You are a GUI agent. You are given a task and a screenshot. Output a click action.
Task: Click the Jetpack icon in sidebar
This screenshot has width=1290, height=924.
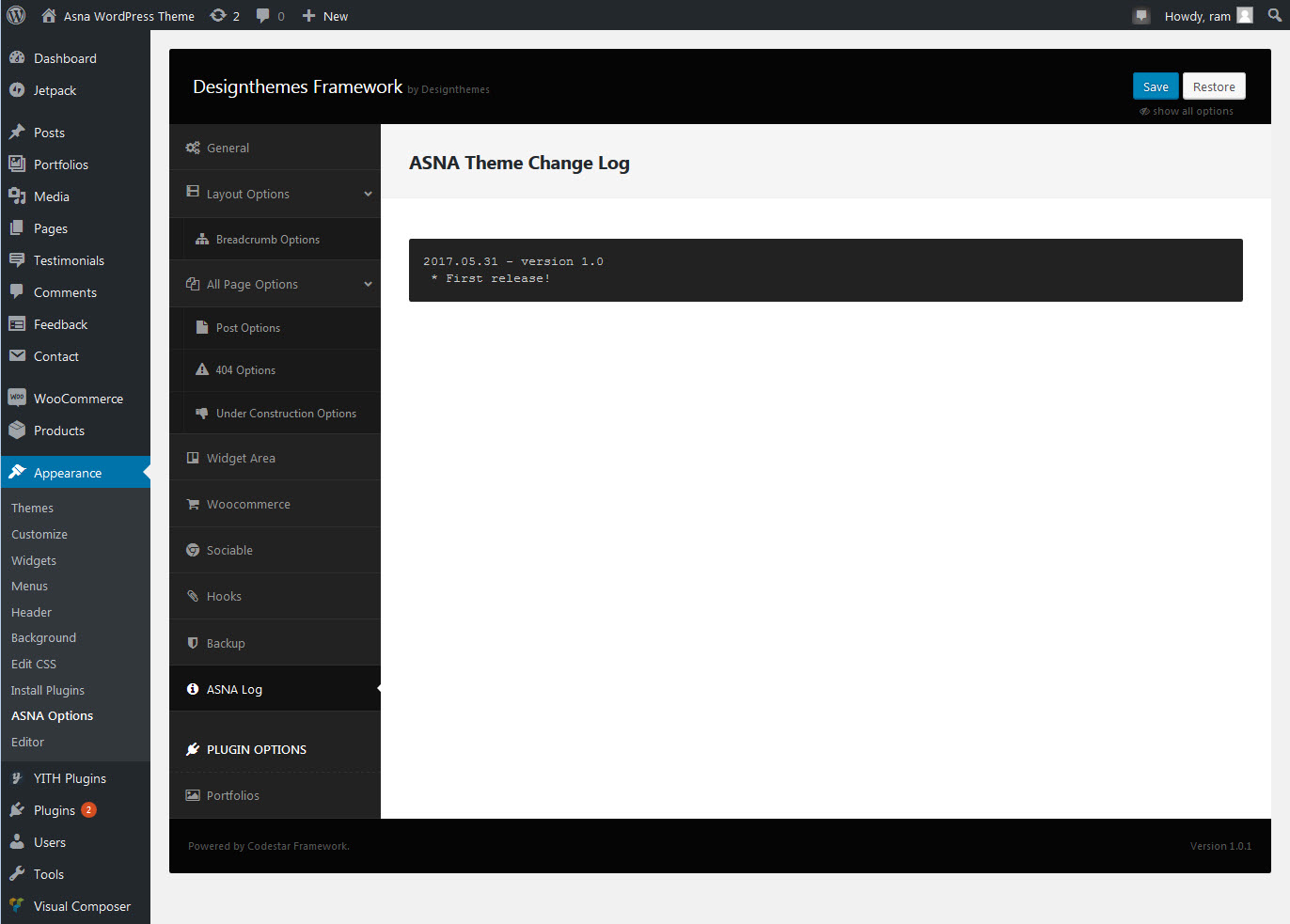pos(17,89)
